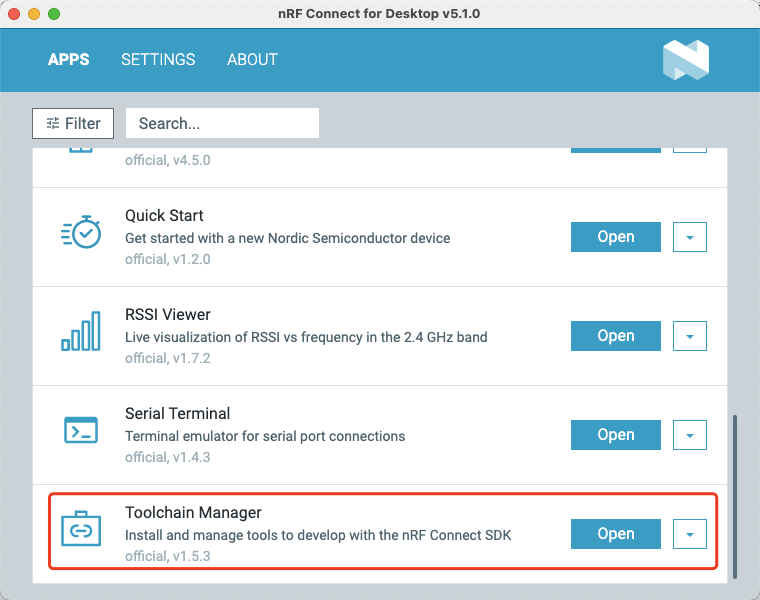The height and width of the screenshot is (600, 760).
Task: Switch to the SETTINGS tab
Action: (158, 60)
